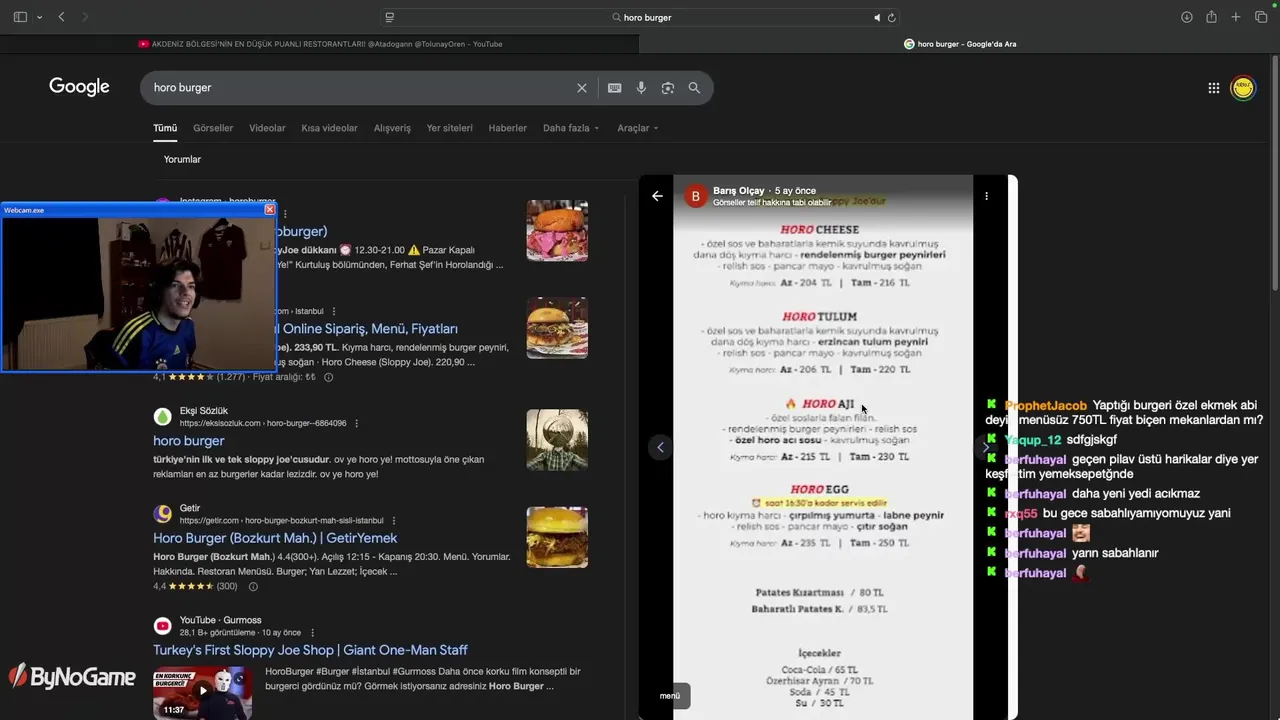Switch to the Görseller tab
Image resolution: width=1280 pixels, height=720 pixels.
coord(213,128)
